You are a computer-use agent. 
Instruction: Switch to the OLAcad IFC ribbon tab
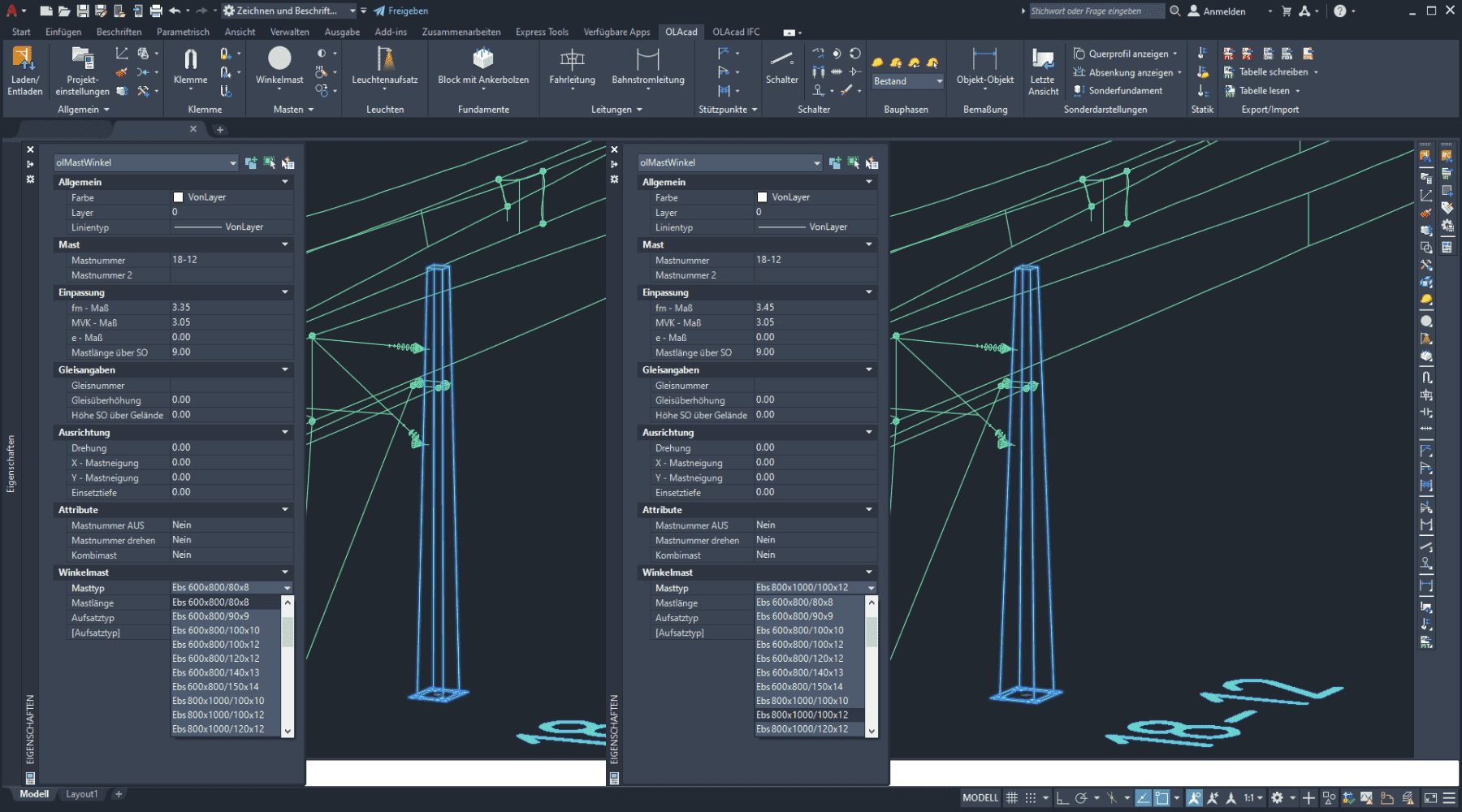(736, 32)
